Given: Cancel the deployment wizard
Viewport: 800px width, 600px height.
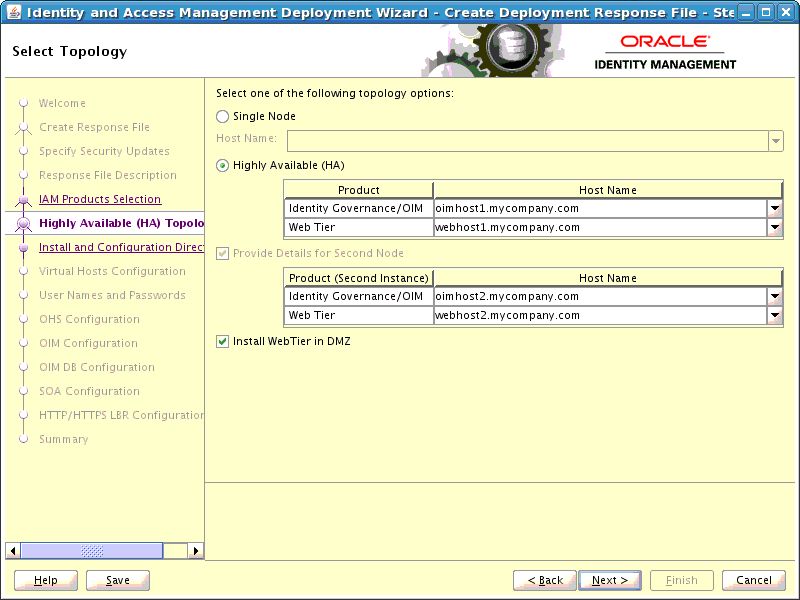Looking at the screenshot, I should (754, 580).
